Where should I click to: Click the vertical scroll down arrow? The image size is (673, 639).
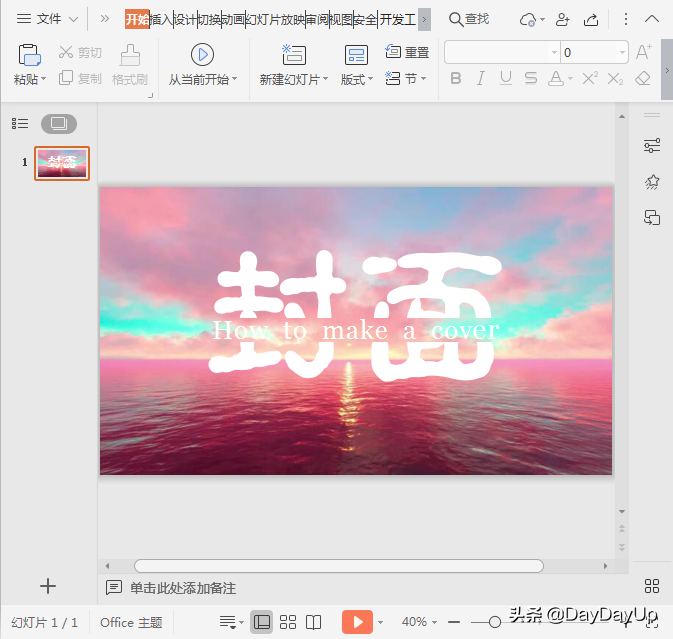point(622,511)
